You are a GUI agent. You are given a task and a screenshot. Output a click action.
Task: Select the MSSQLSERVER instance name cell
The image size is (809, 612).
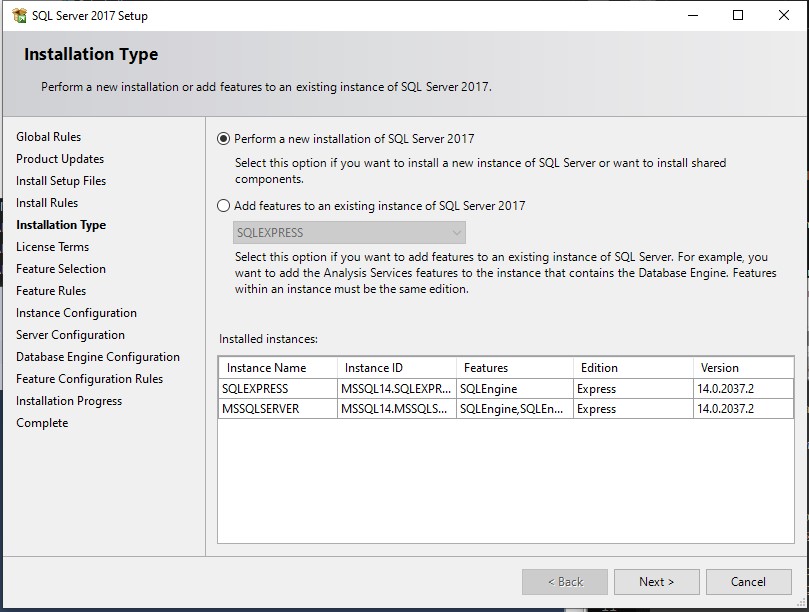278,409
